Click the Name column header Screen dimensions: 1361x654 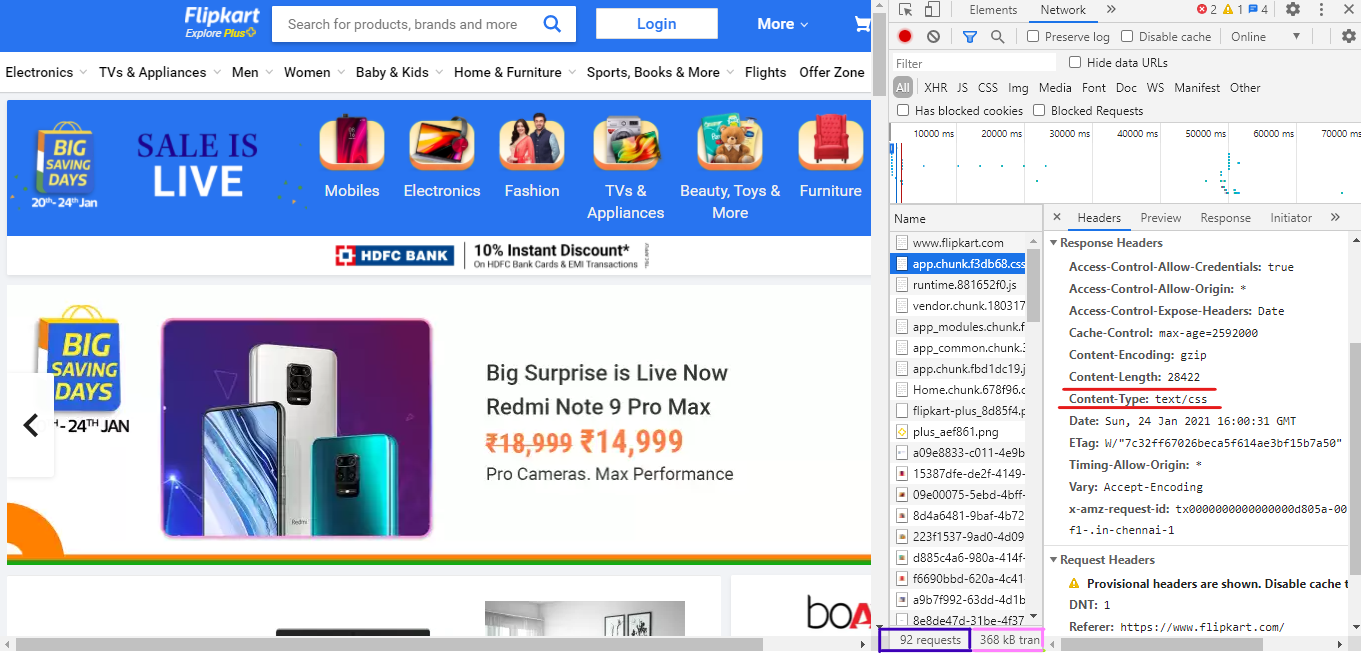pyautogui.click(x=964, y=219)
